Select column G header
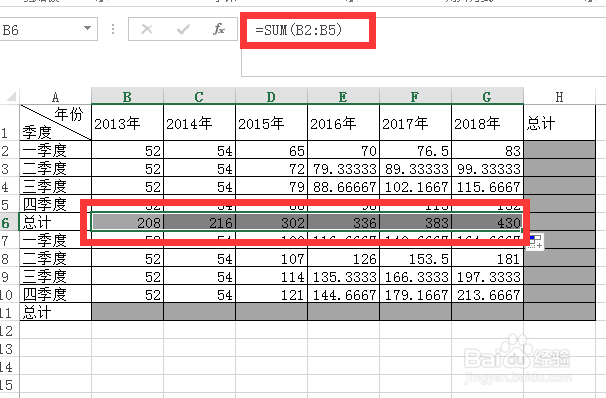Viewport: 606px width, 398px height. point(487,96)
